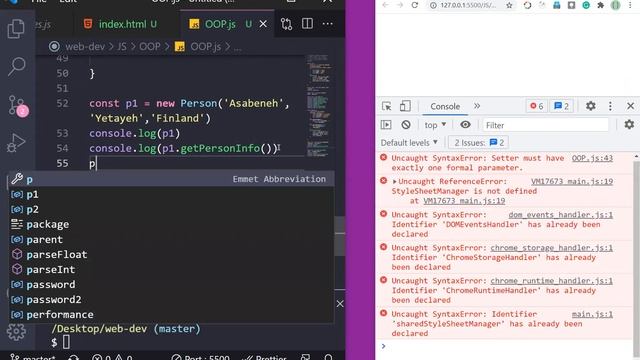
Task: Open the dom_events_handler.js:1 link
Action: tap(560, 215)
